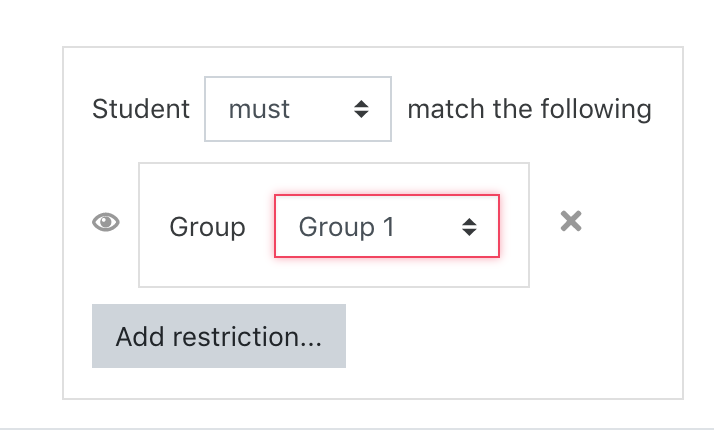Click the 'match the following' text
Viewport: 714px width, 440px height.
530,109
